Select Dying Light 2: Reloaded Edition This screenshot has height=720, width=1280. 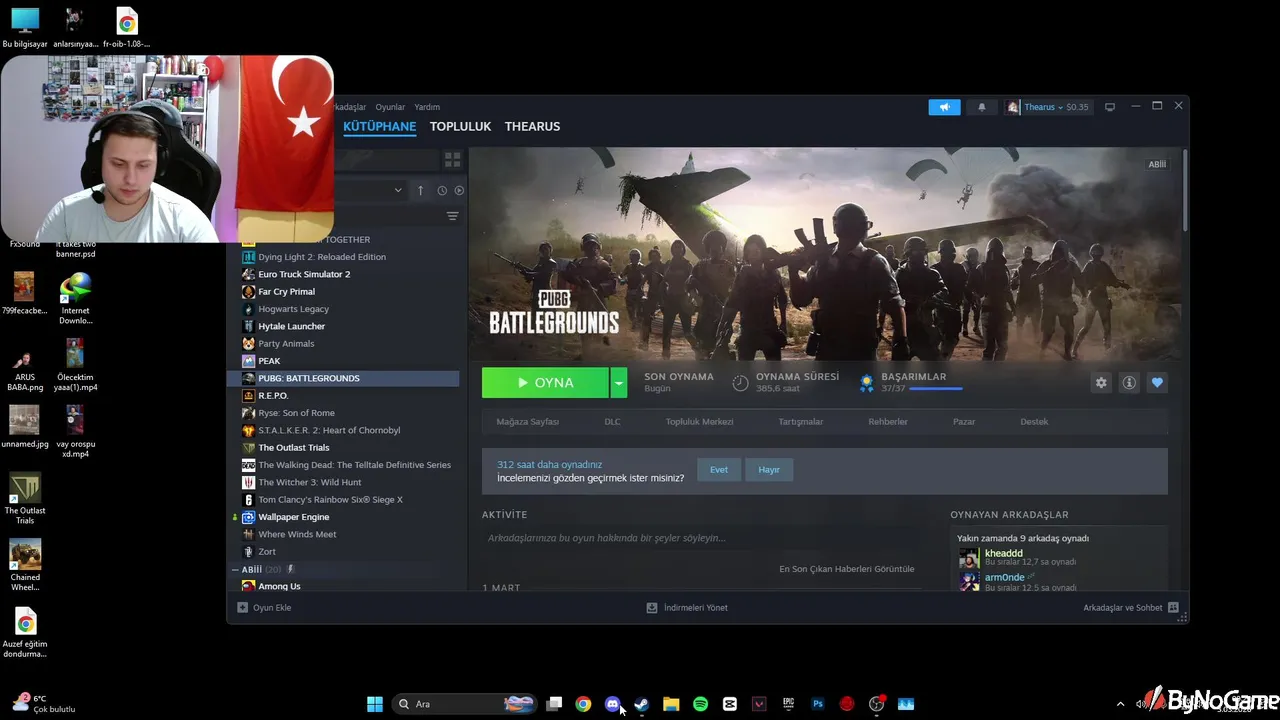click(321, 257)
